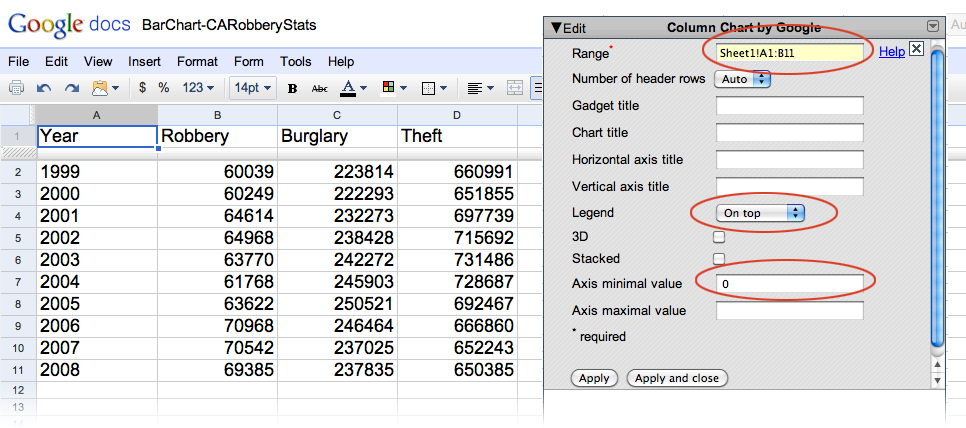Open the Legend On top dropdown
The image size is (966, 428).
(x=761, y=213)
